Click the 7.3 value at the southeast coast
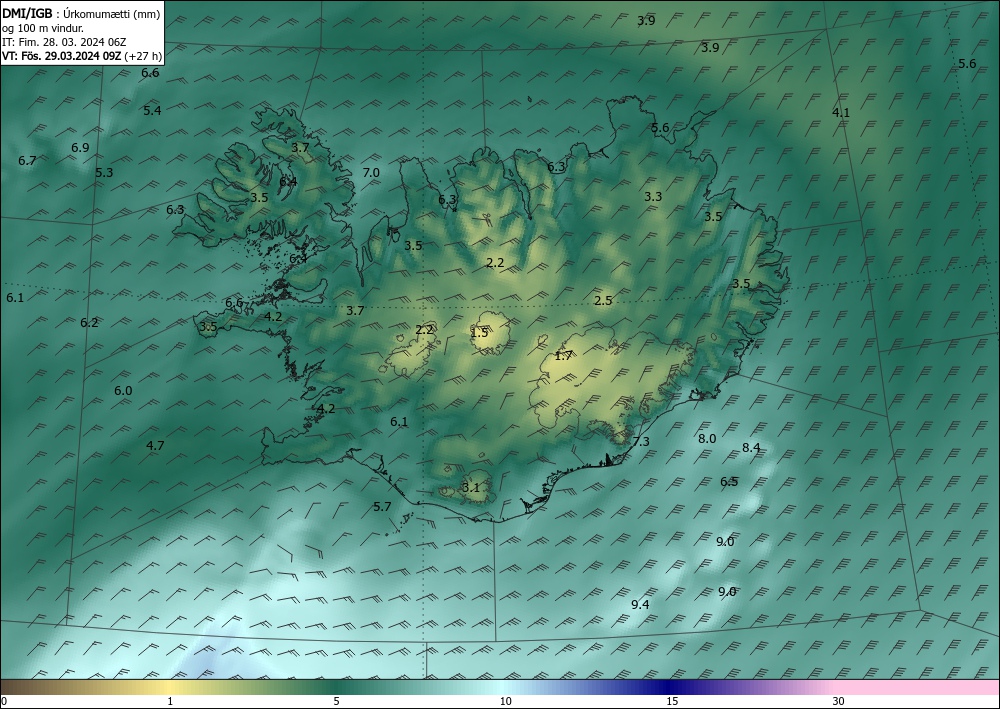Screen dimensions: 1000x709 tap(641, 441)
